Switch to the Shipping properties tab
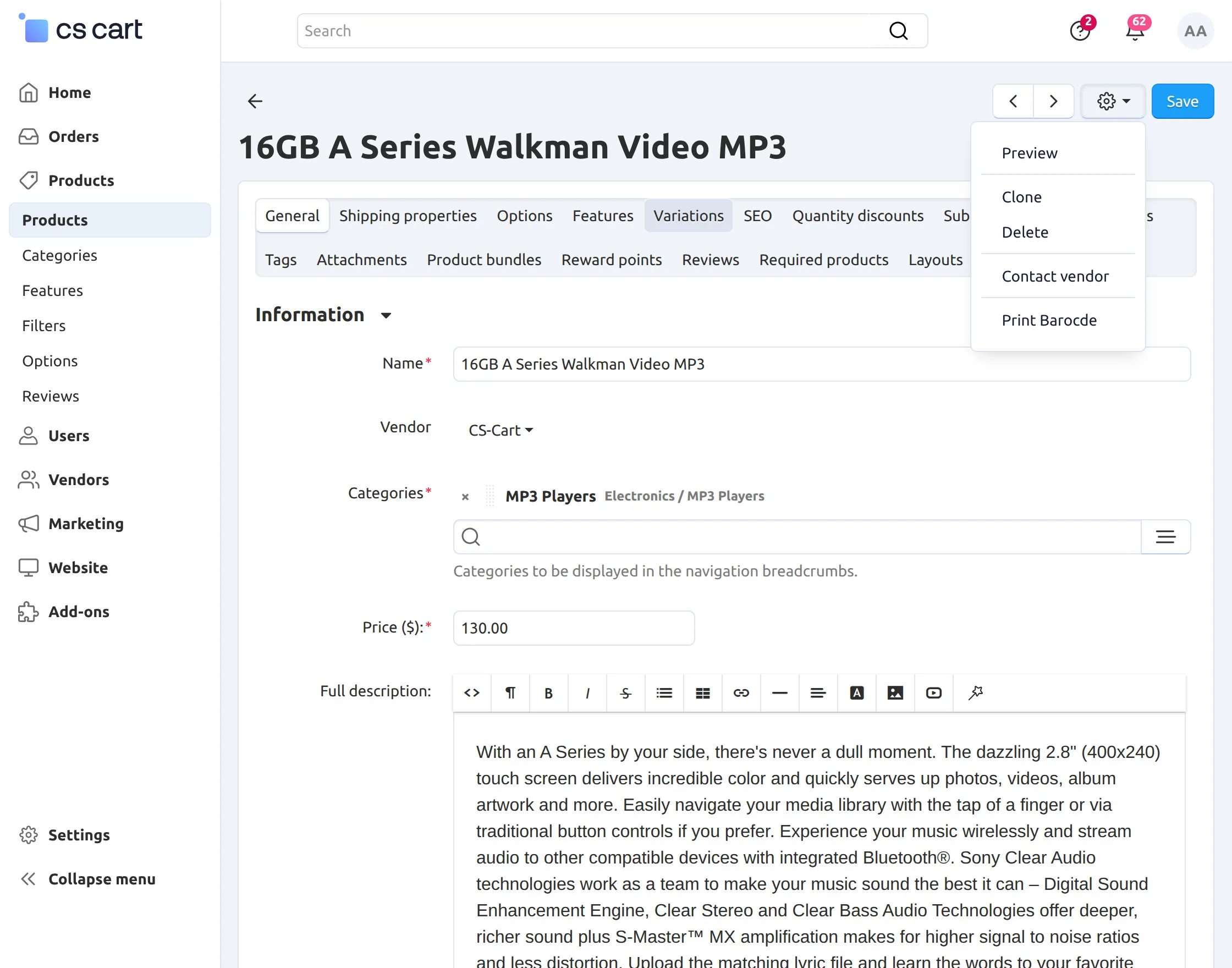Viewport: 1232px width, 968px height. [408, 216]
